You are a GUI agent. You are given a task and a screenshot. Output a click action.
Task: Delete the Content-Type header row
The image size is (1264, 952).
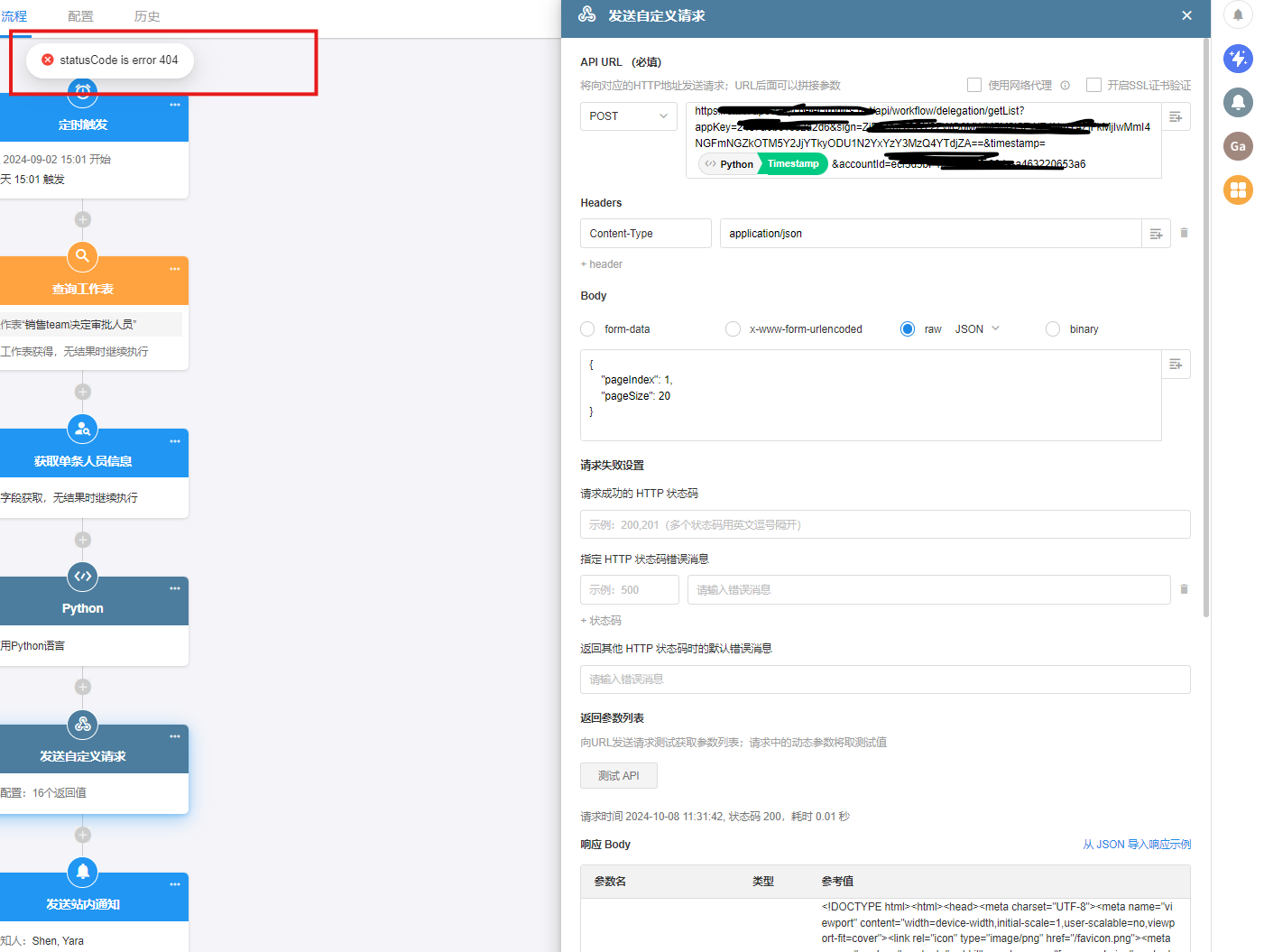pos(1184,233)
